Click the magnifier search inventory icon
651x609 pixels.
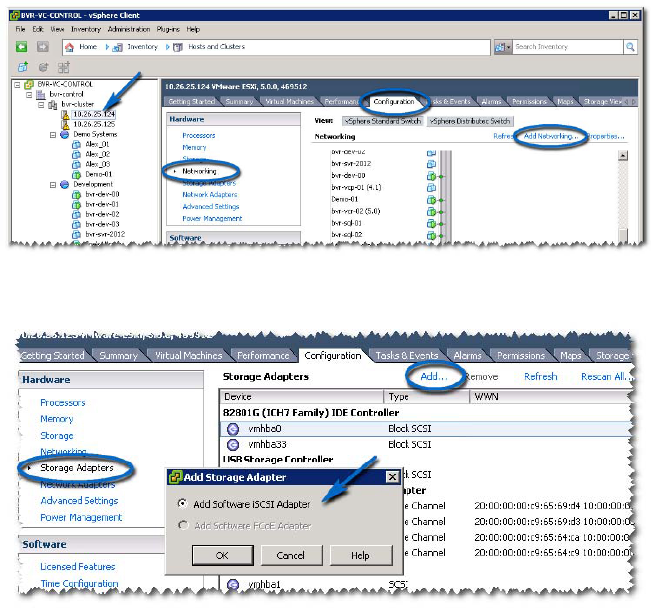pyautogui.click(x=630, y=47)
